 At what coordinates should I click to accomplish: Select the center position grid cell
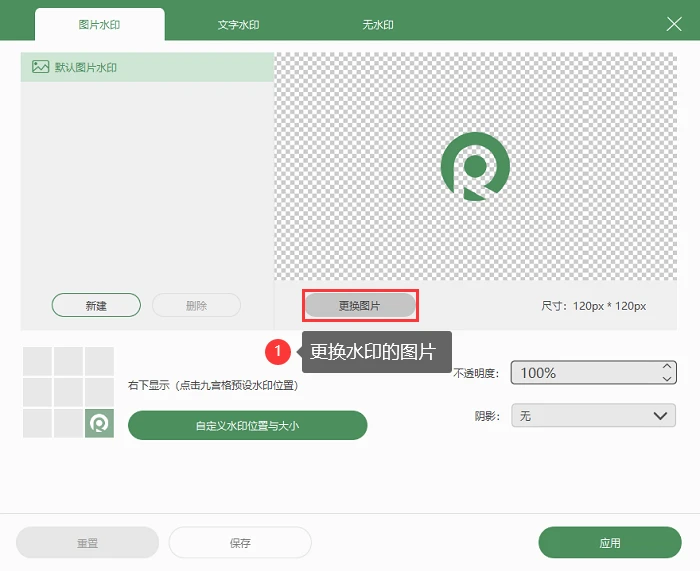(x=68, y=392)
